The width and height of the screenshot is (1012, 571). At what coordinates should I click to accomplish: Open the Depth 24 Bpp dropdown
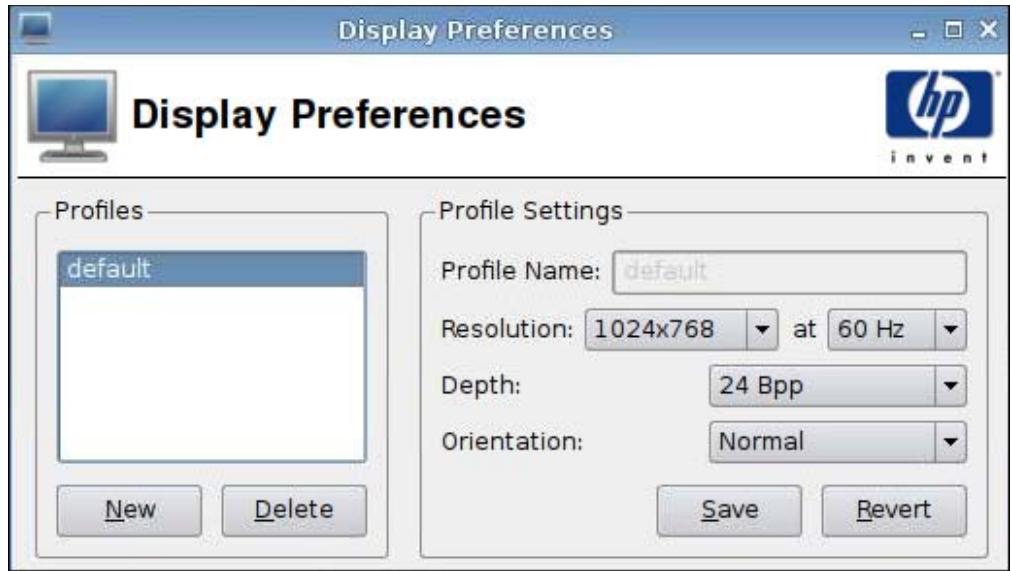pos(838,386)
